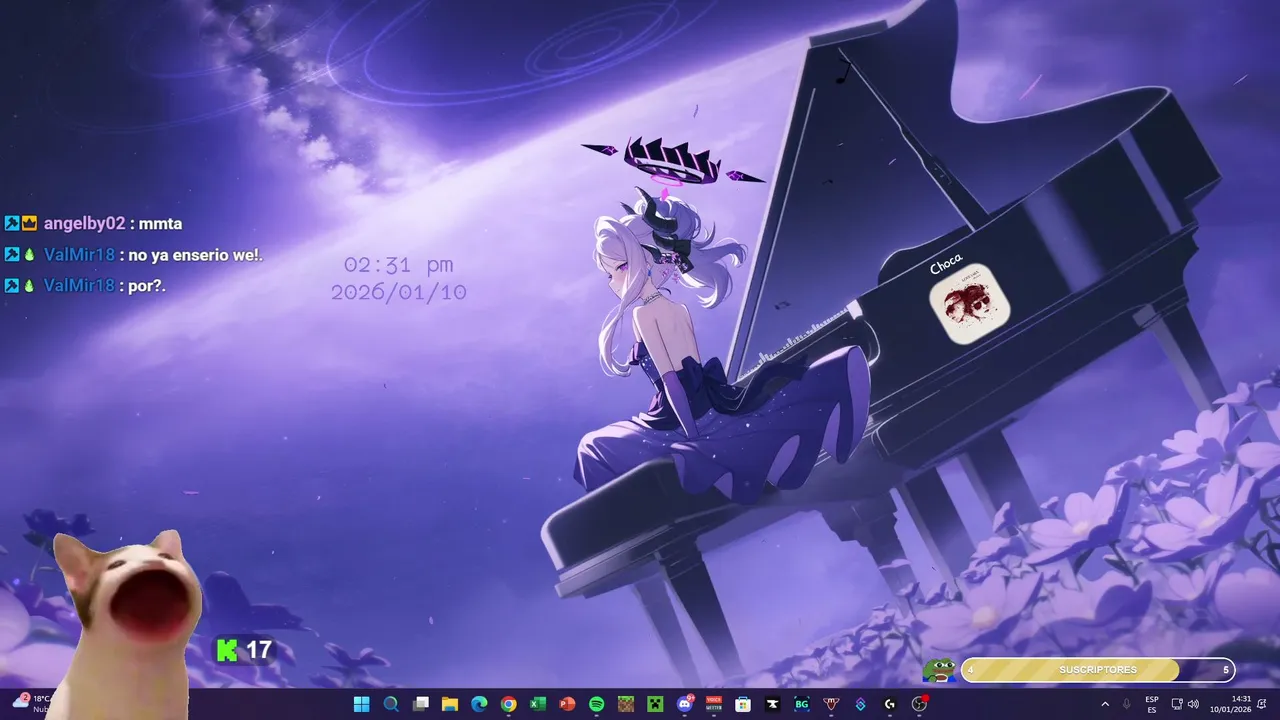Open the red triangle mask app icon
Viewport: 1280px width, 720px height.
click(831, 704)
